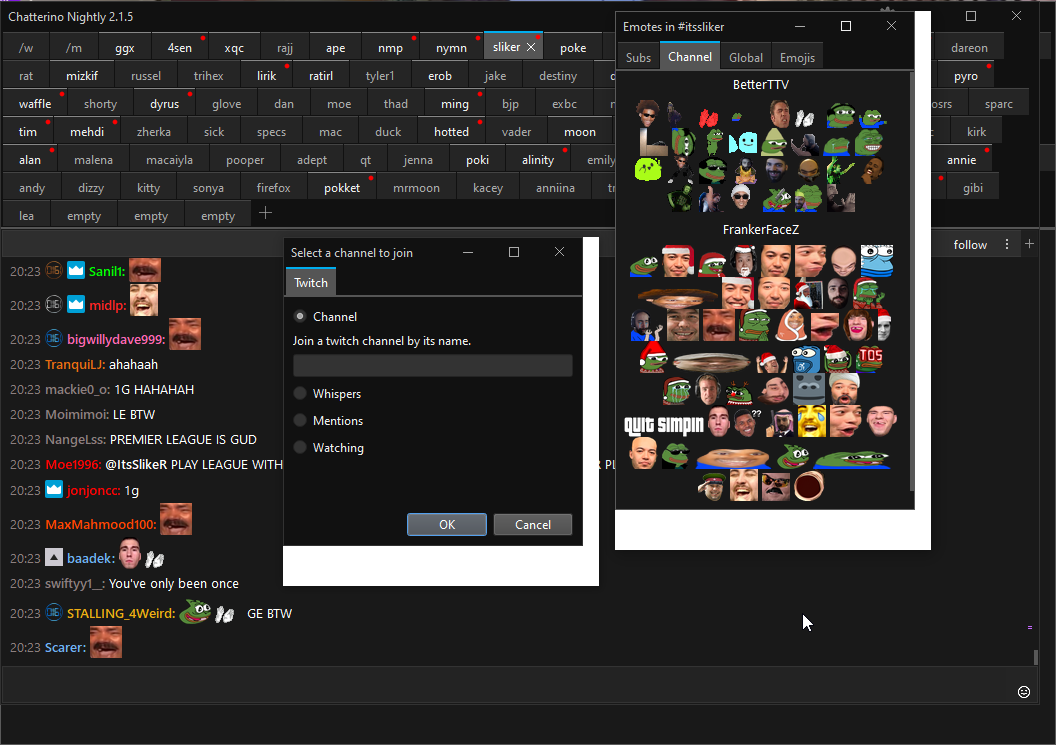Pick the Santa Claus emote

tap(807, 294)
